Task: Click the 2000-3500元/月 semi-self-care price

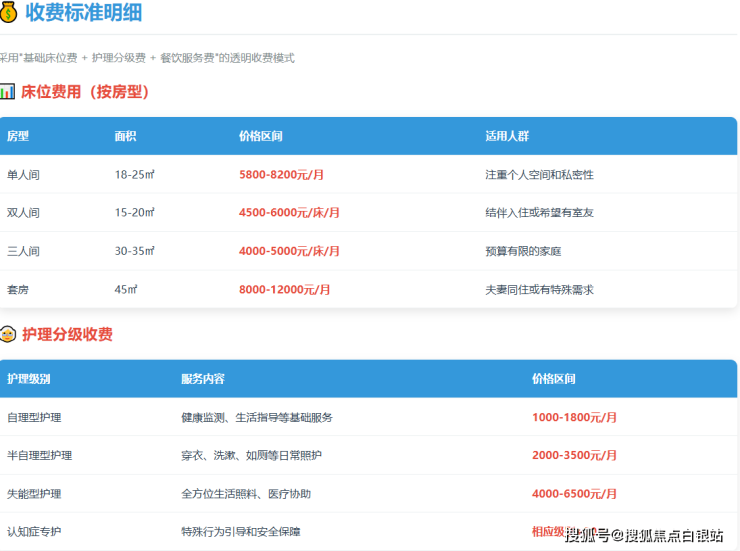Action: 574,455
